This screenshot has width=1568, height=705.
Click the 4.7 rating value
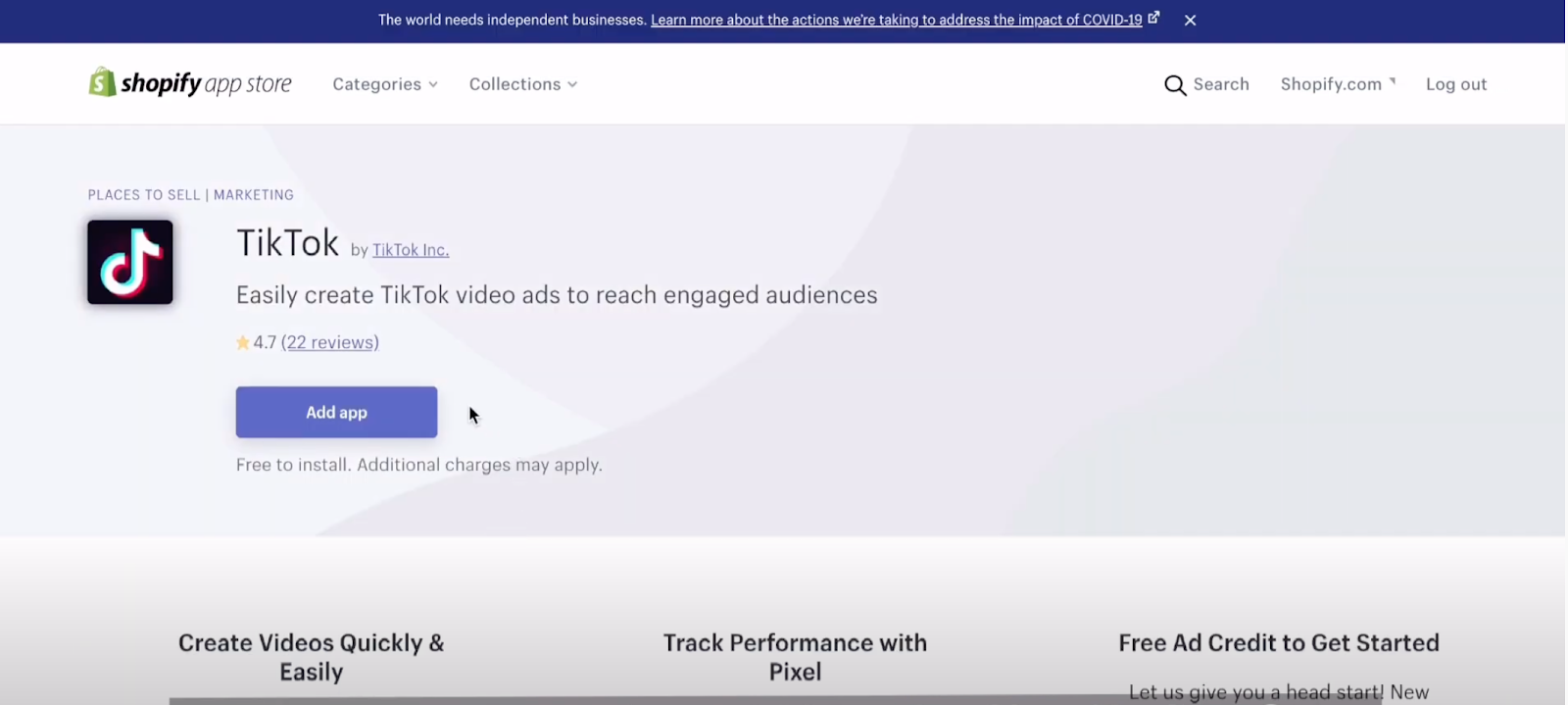265,342
